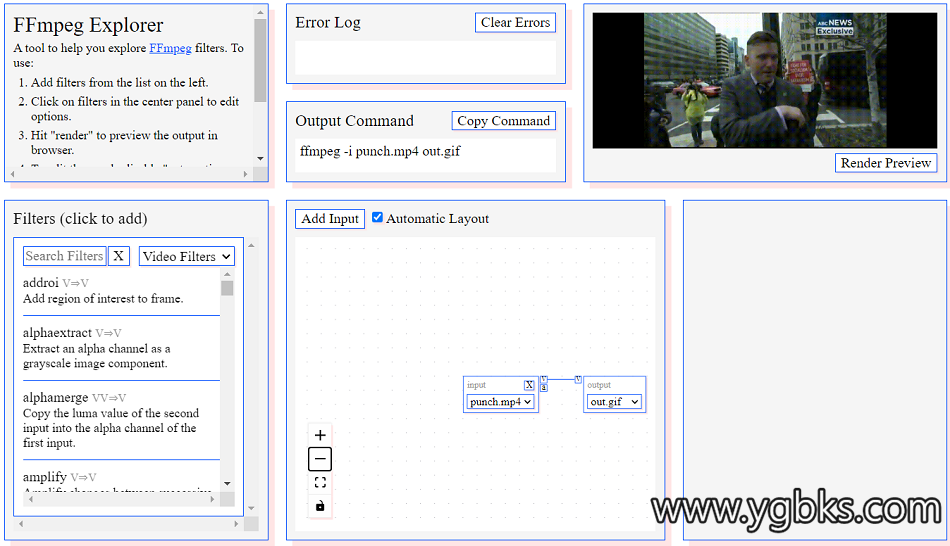Add a new input node
The width and height of the screenshot is (950, 546).
(x=330, y=219)
